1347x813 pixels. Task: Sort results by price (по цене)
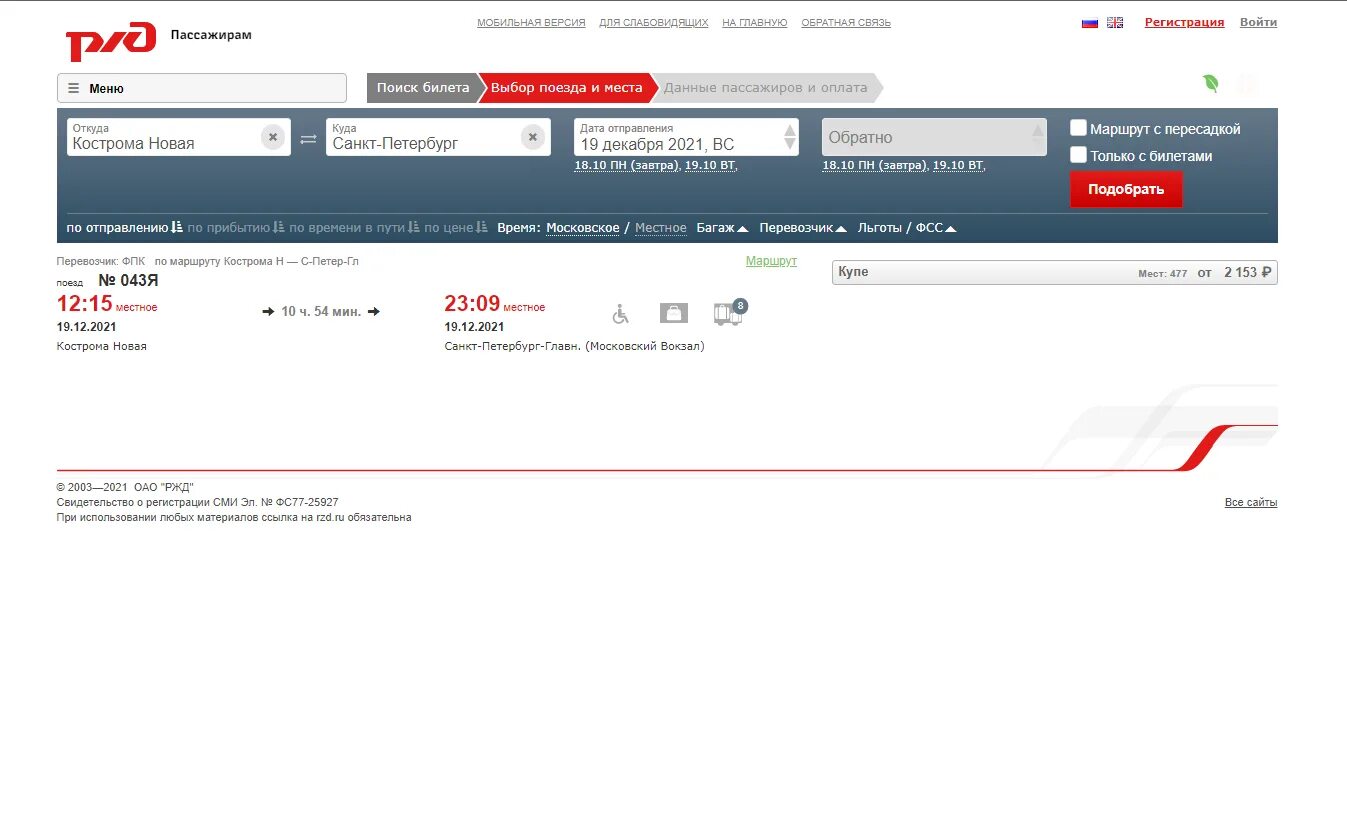click(x=456, y=228)
